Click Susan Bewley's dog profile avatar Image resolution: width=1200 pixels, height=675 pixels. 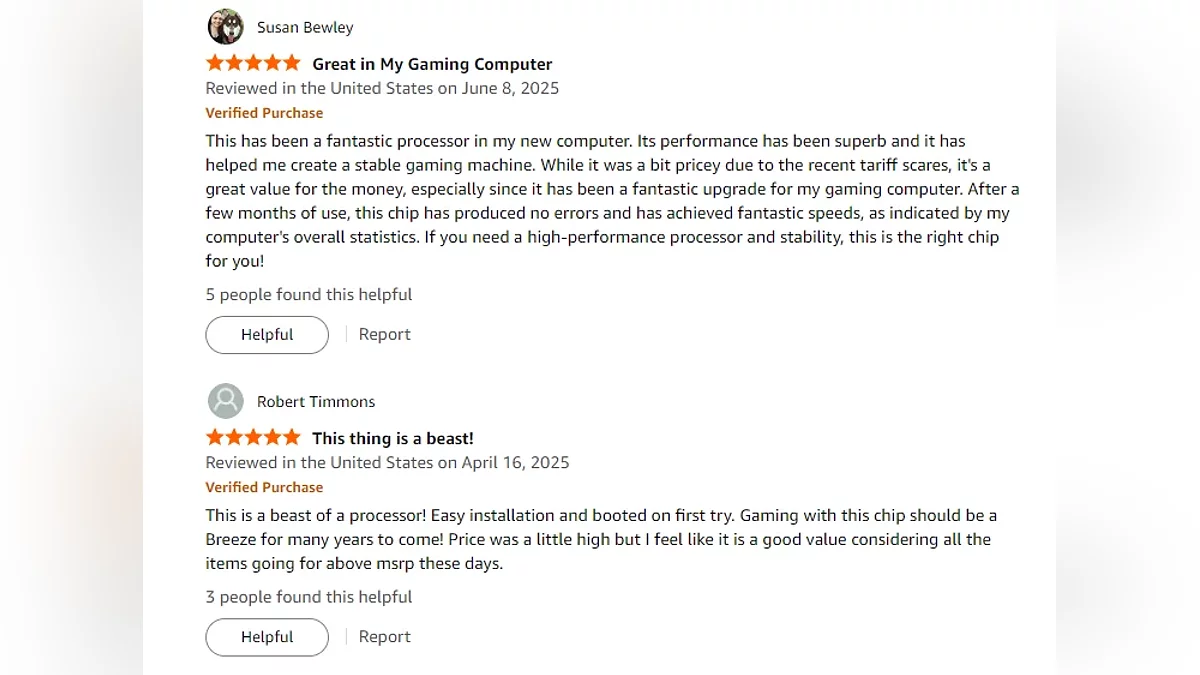pos(225,27)
